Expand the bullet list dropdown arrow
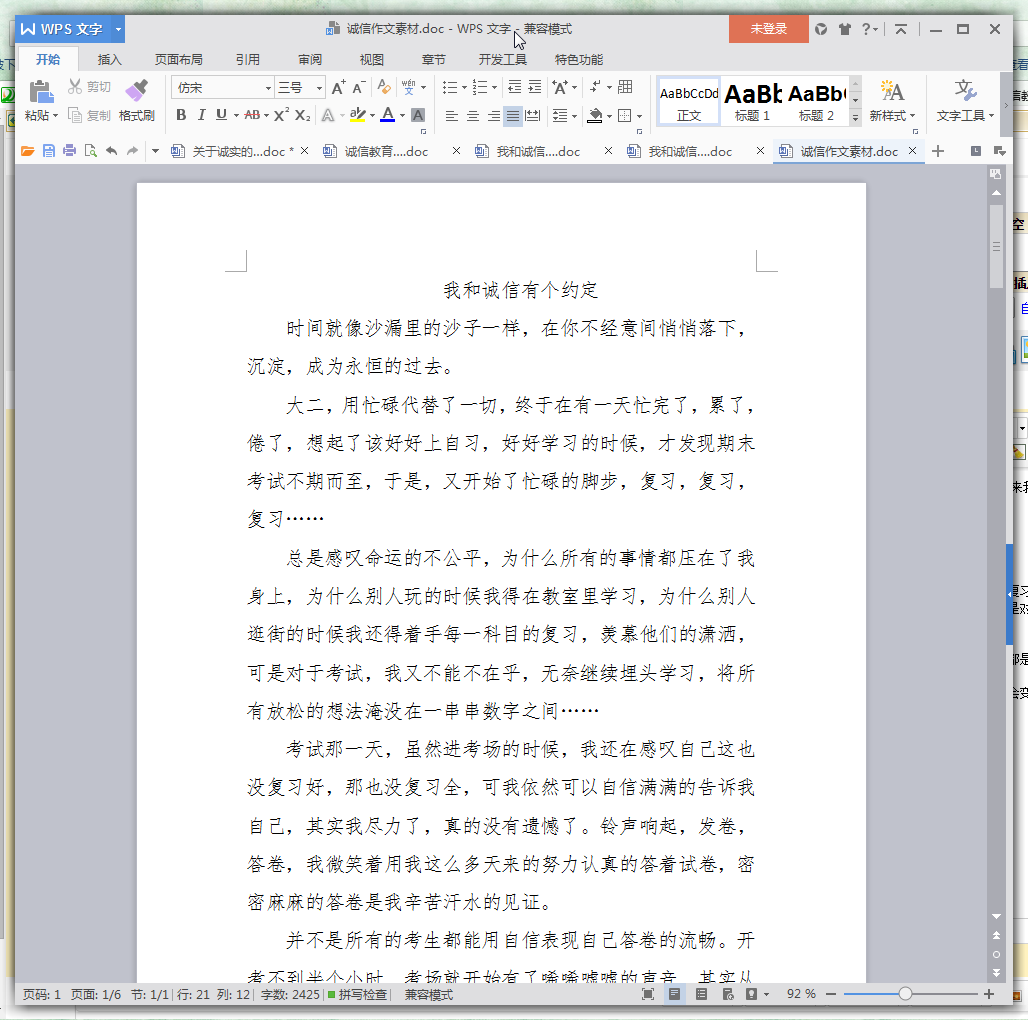The height and width of the screenshot is (1020, 1028). 464,88
